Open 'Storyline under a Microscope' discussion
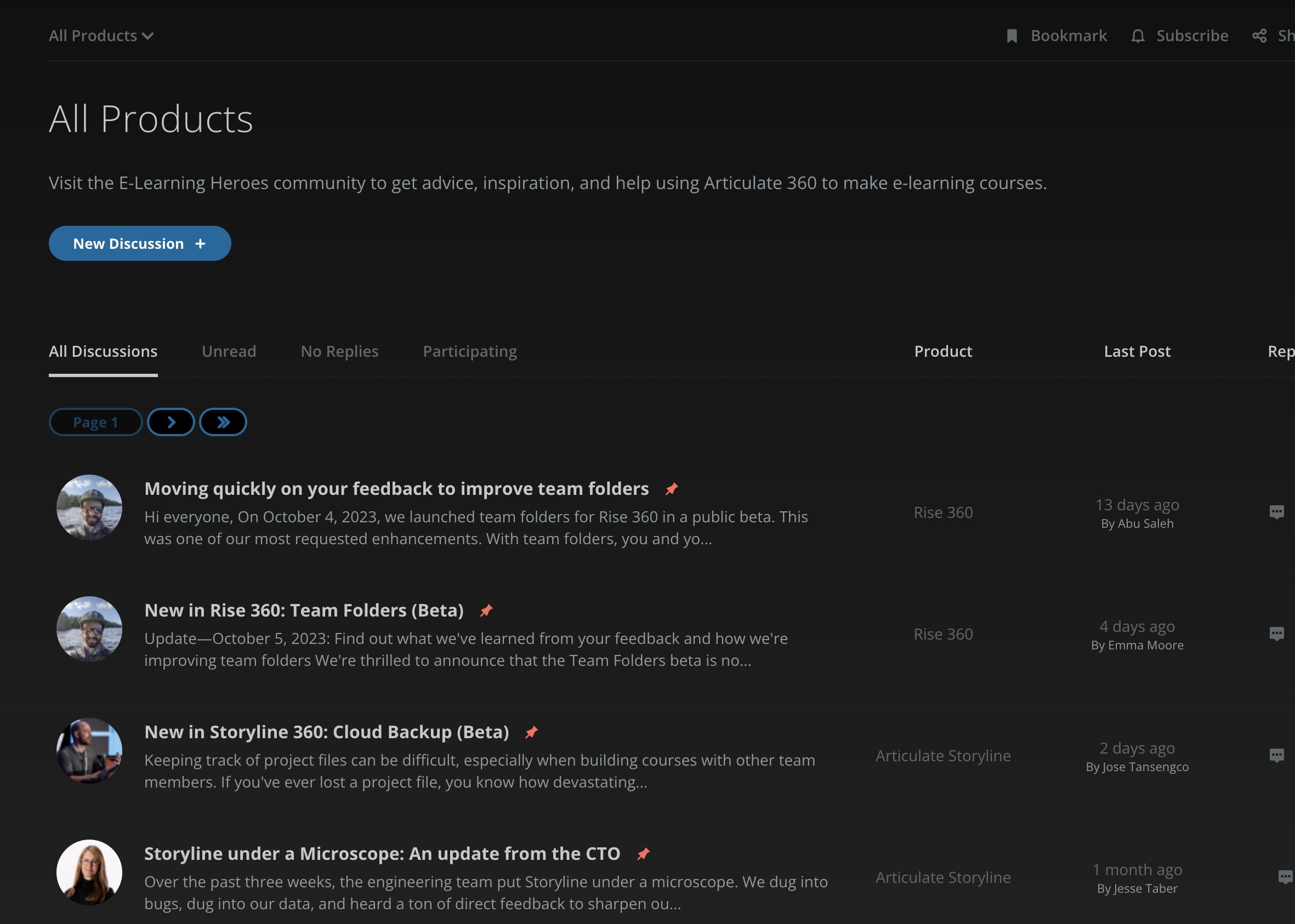The image size is (1295, 924). pyautogui.click(x=382, y=854)
